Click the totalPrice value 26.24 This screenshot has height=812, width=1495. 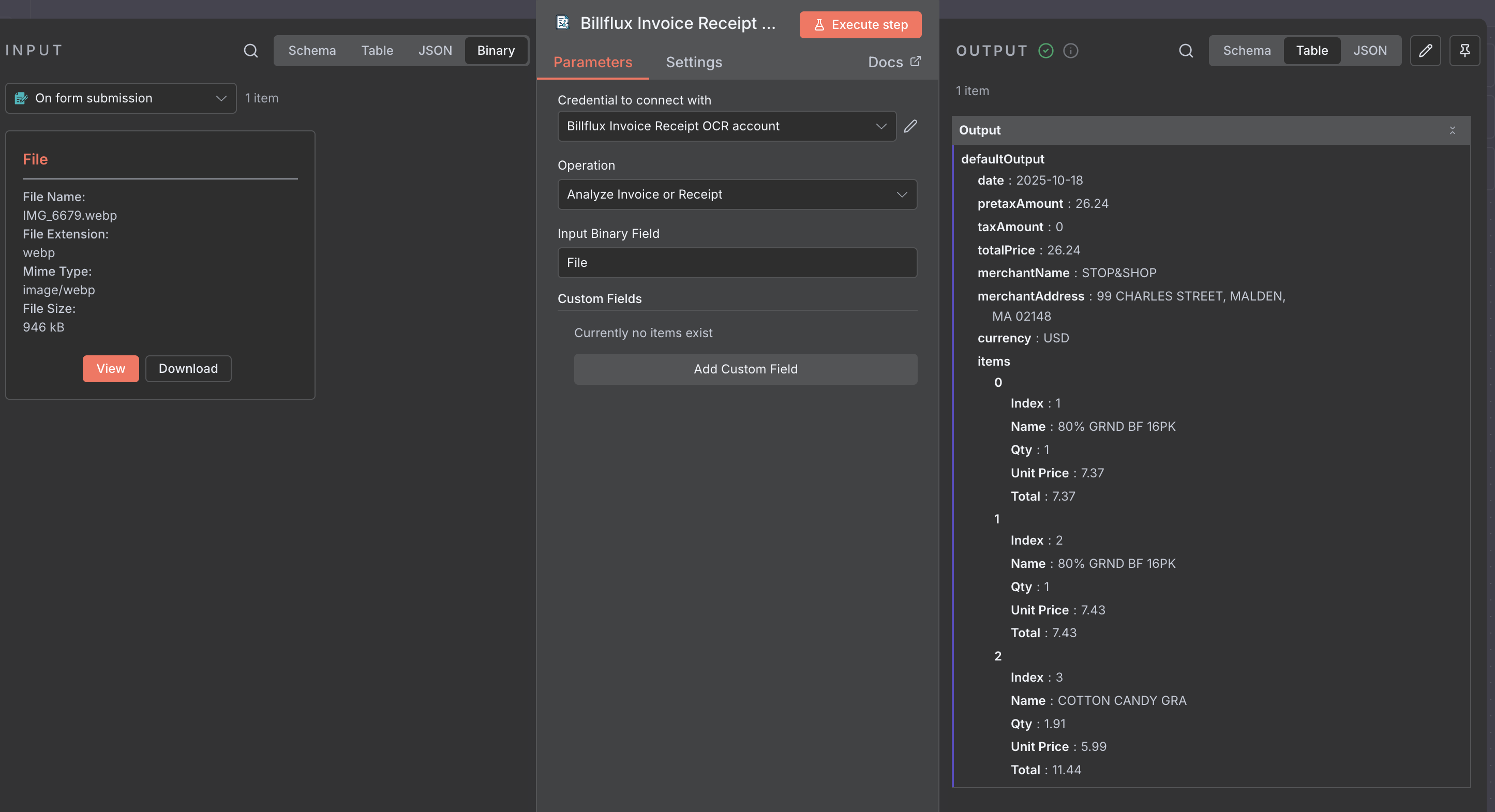pos(1063,250)
